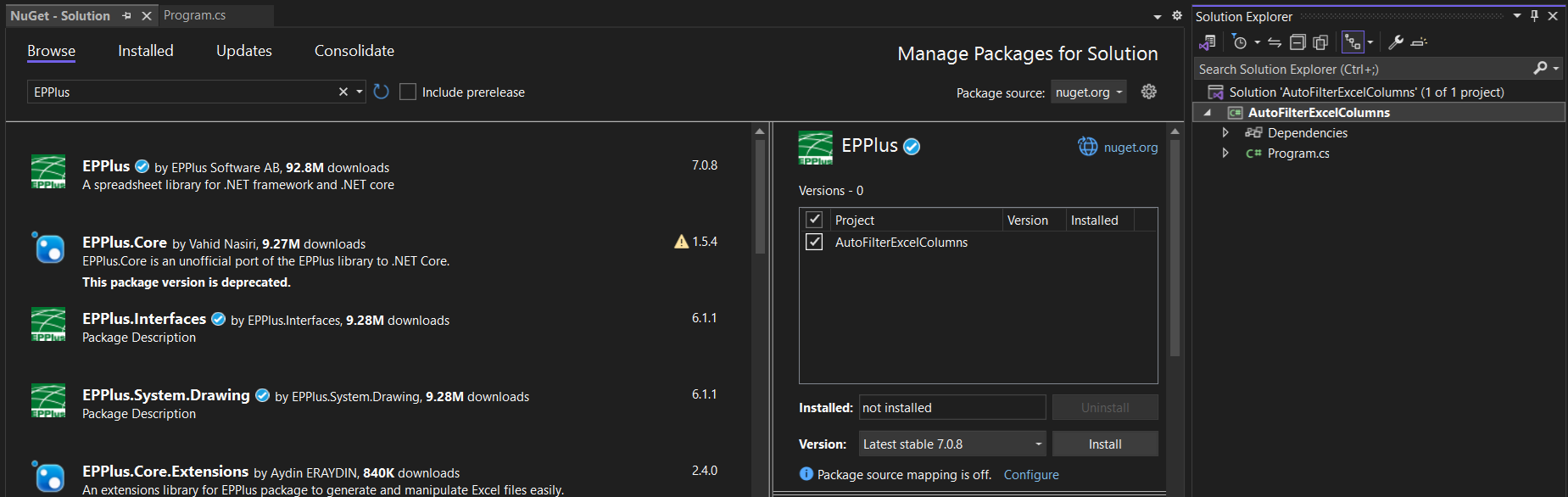
Task: Open Pending Changes Filter dropdown arrow
Action: click(1257, 42)
